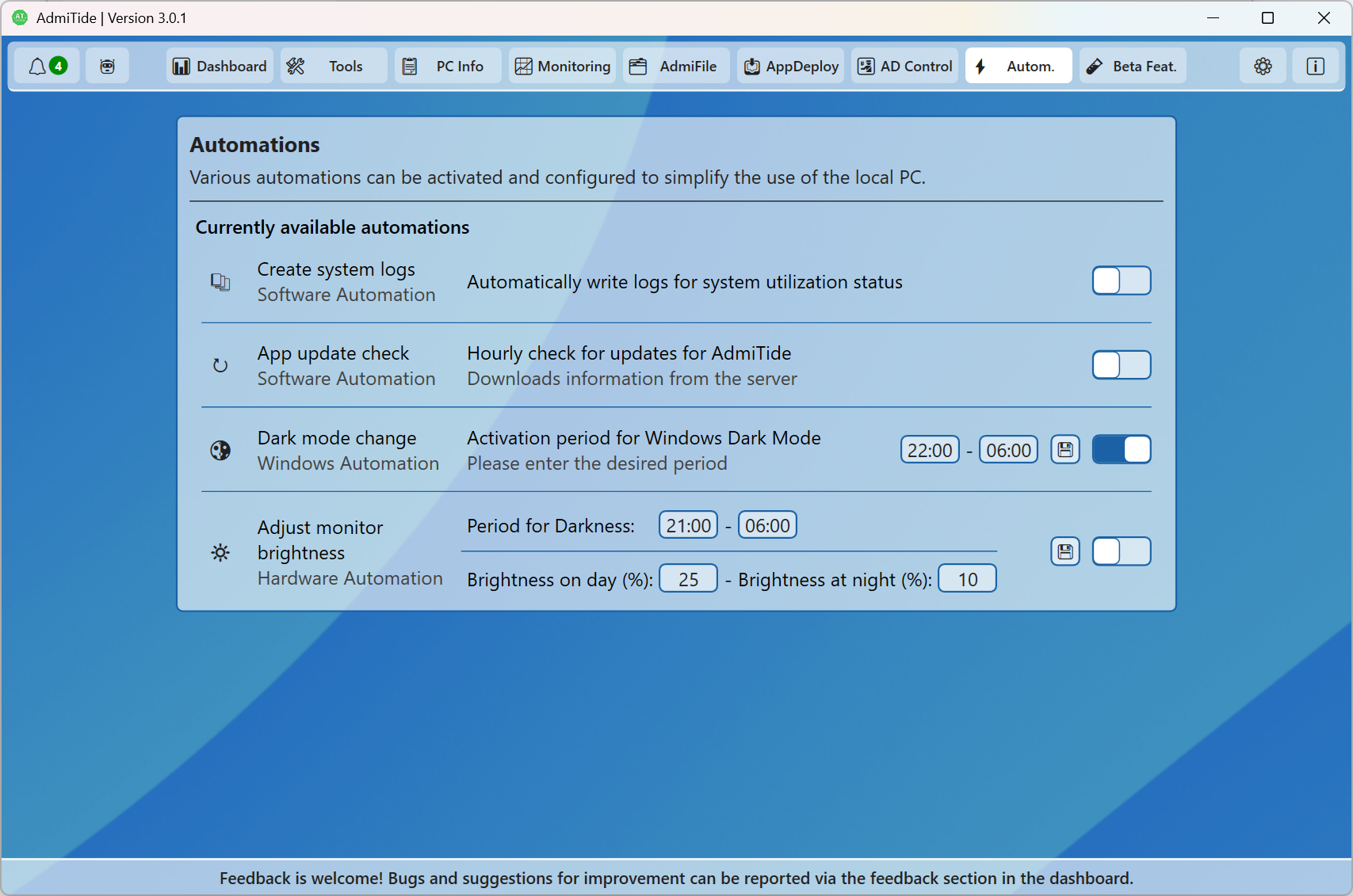Save the monitor brightness settings
1353x896 pixels.
pos(1065,551)
